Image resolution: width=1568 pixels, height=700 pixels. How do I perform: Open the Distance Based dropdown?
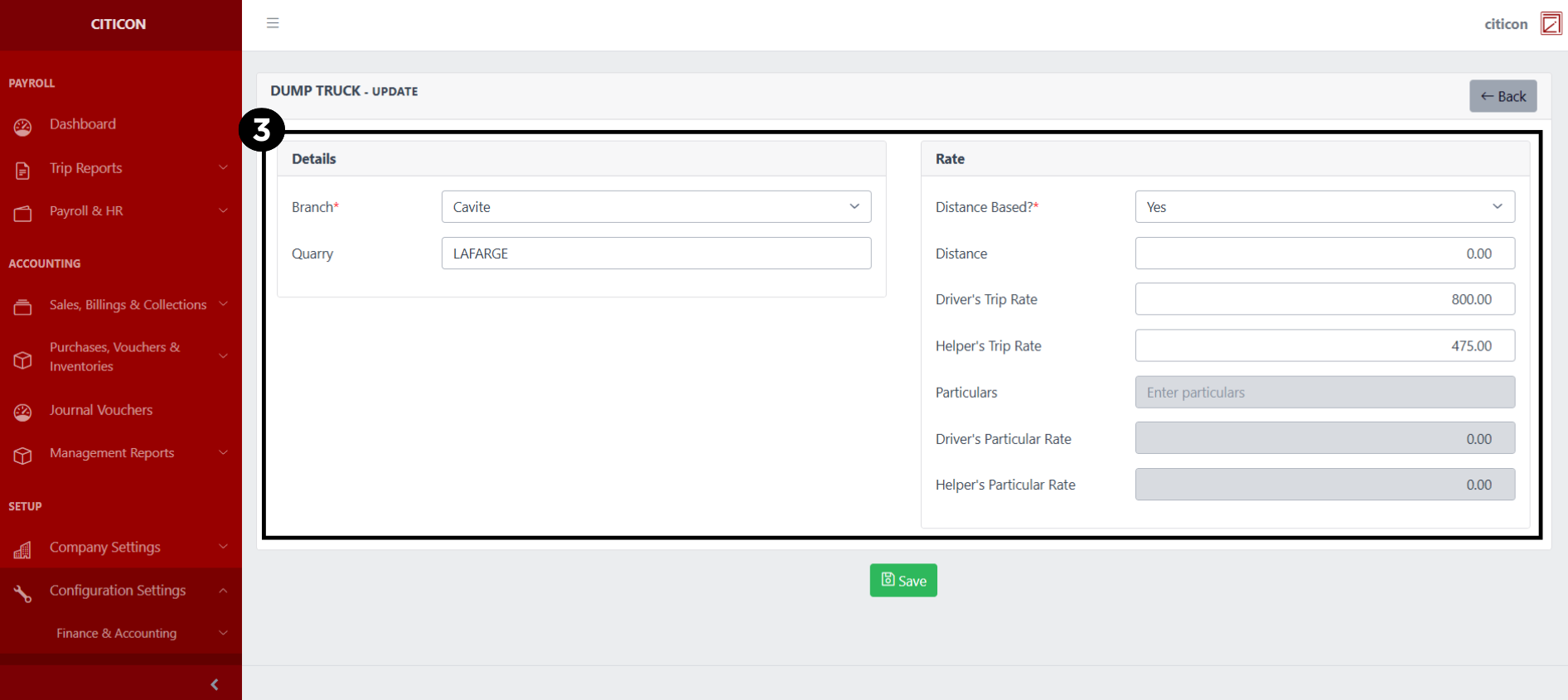(x=1324, y=207)
